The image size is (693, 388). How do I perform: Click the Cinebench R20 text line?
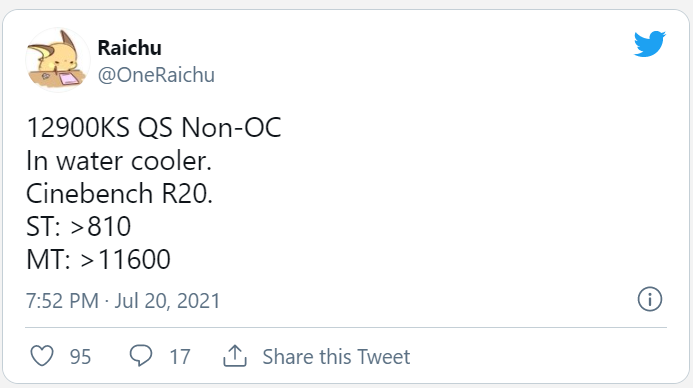[x=119, y=194]
